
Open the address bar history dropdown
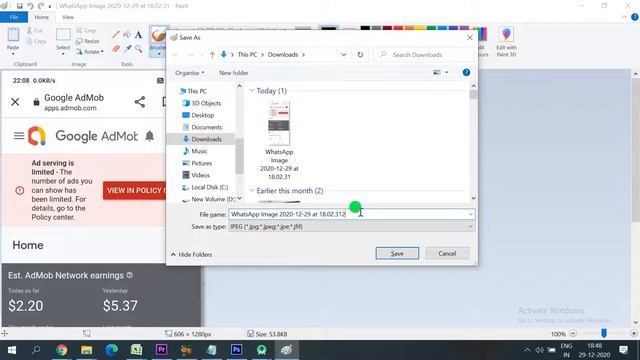[x=344, y=55]
